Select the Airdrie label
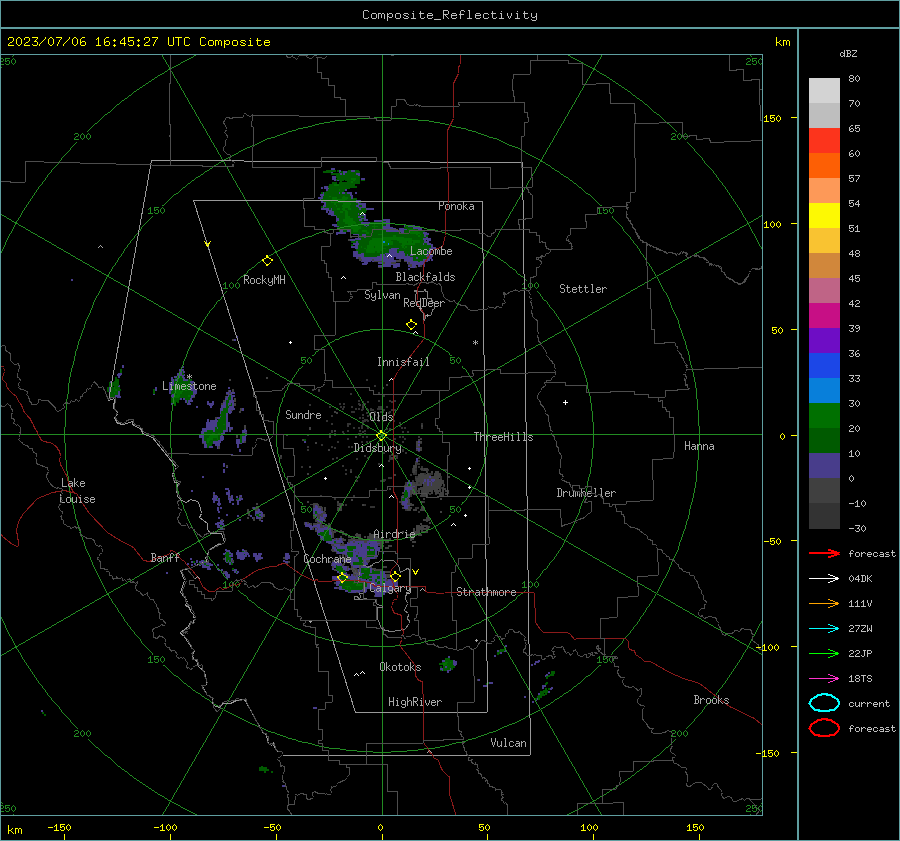The image size is (900, 841). coord(394,534)
